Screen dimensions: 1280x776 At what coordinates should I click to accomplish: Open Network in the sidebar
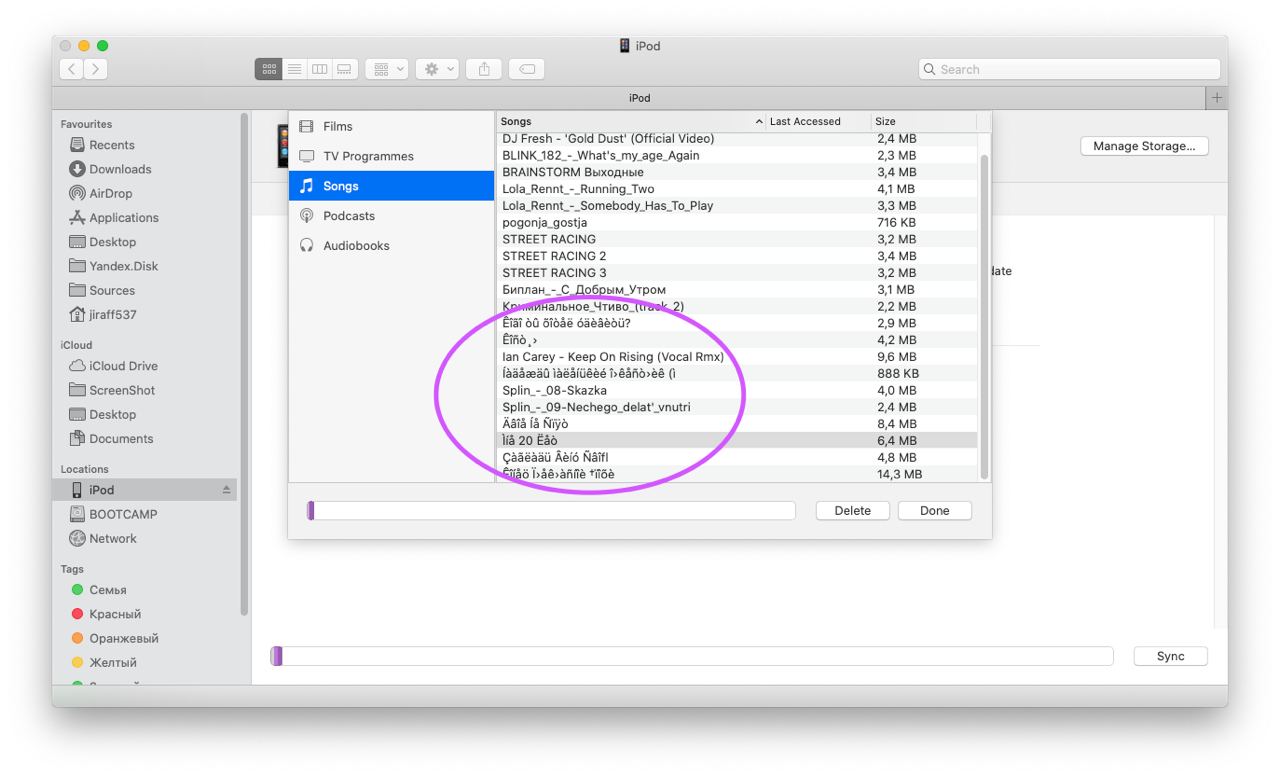[x=112, y=538]
